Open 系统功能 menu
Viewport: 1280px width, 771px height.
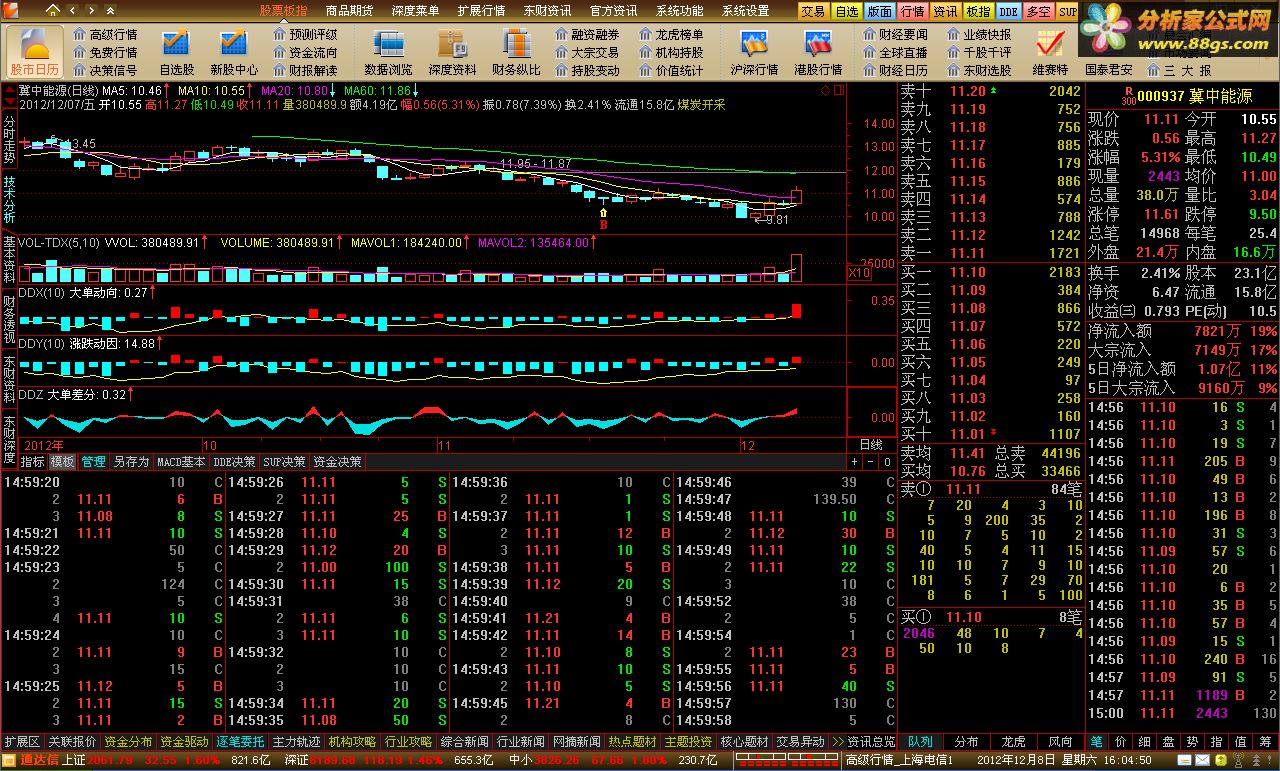(679, 10)
